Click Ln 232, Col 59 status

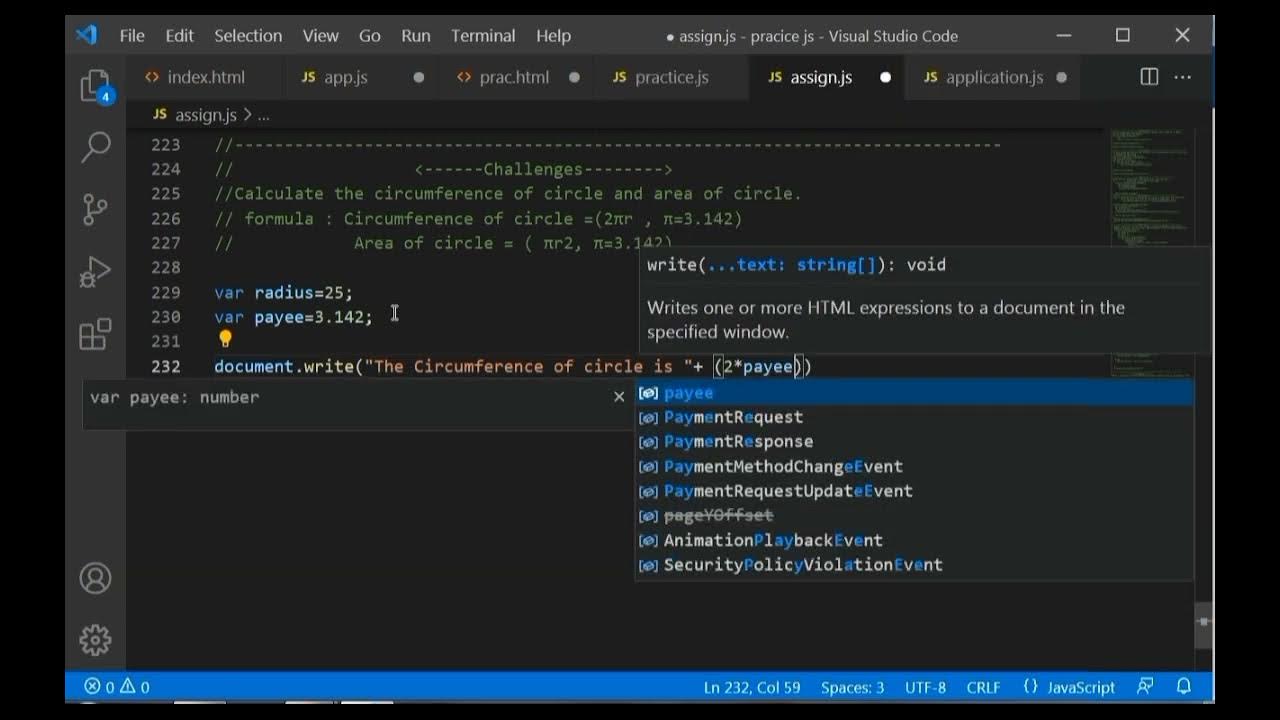pos(752,687)
